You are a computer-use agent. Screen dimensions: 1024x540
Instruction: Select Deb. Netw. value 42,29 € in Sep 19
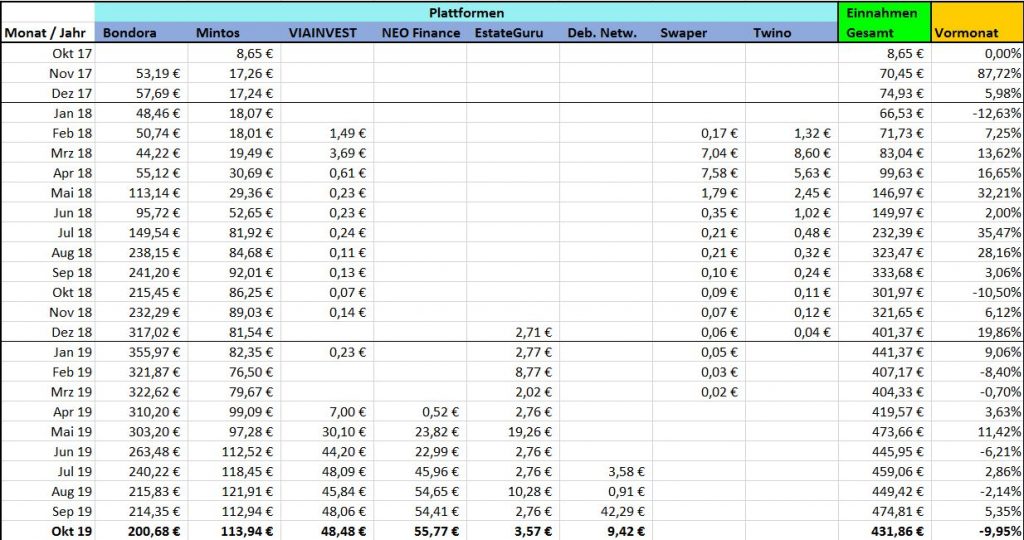(605, 511)
